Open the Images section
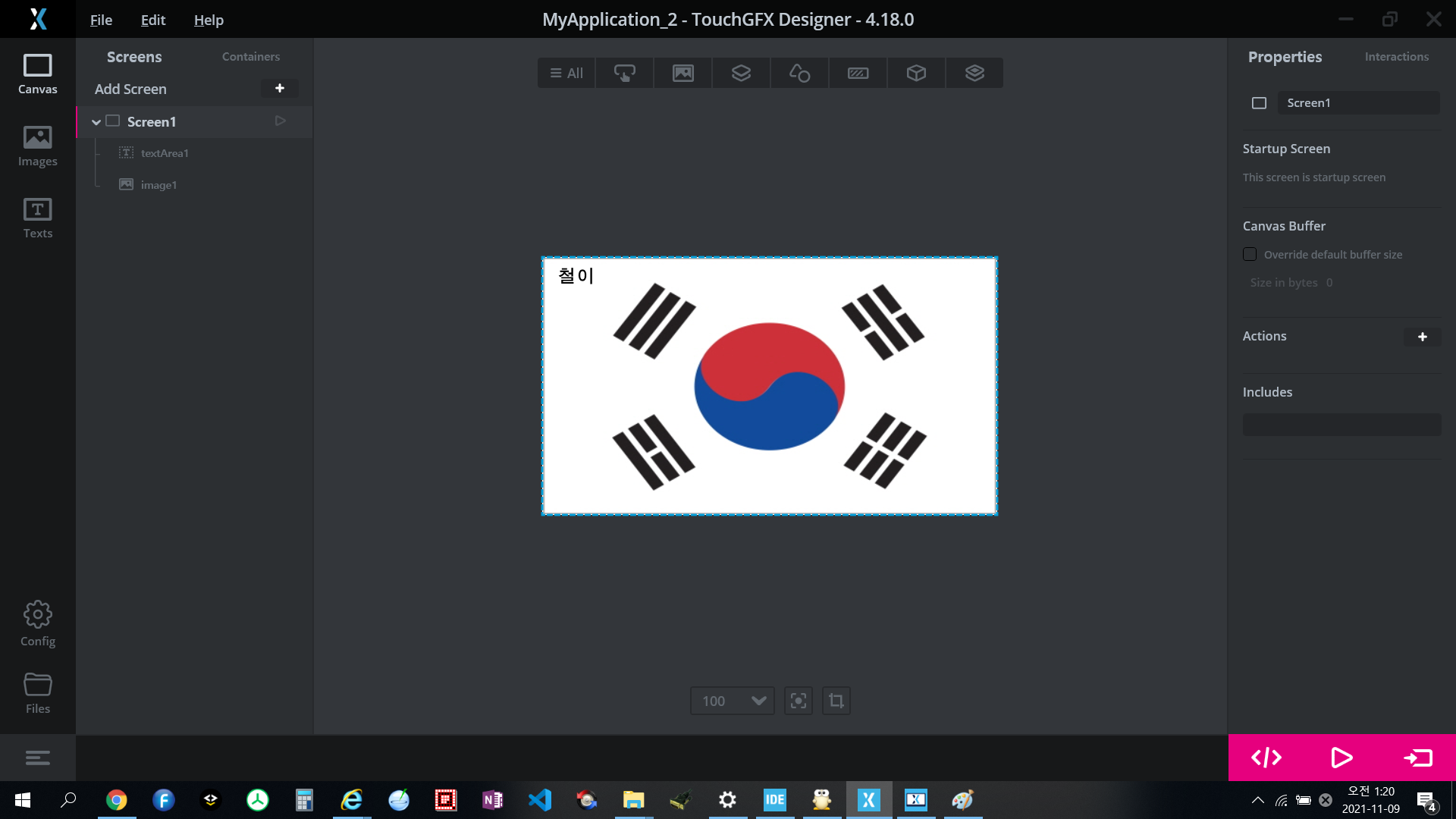 coord(37,146)
